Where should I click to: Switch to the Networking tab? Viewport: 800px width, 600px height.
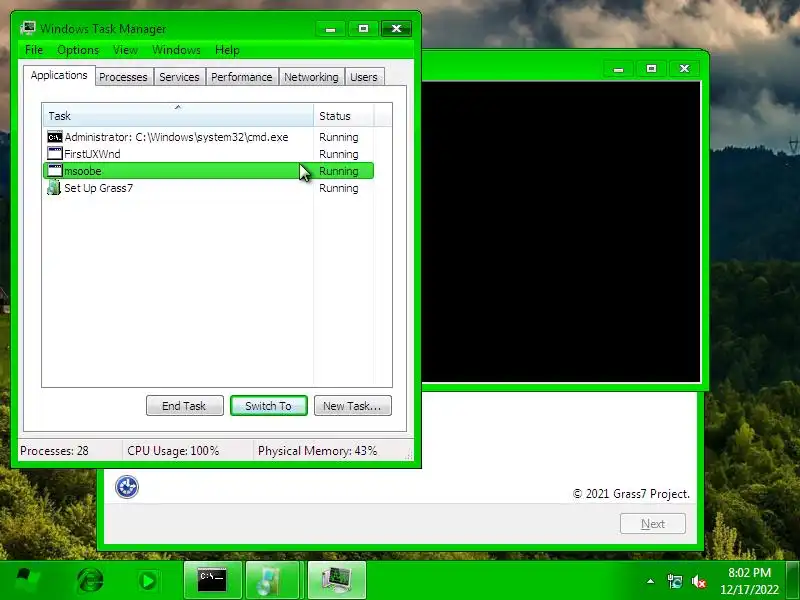coord(311,77)
